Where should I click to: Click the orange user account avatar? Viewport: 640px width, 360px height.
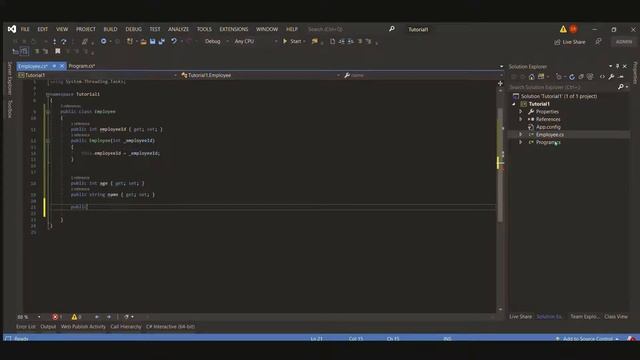[x=573, y=29]
